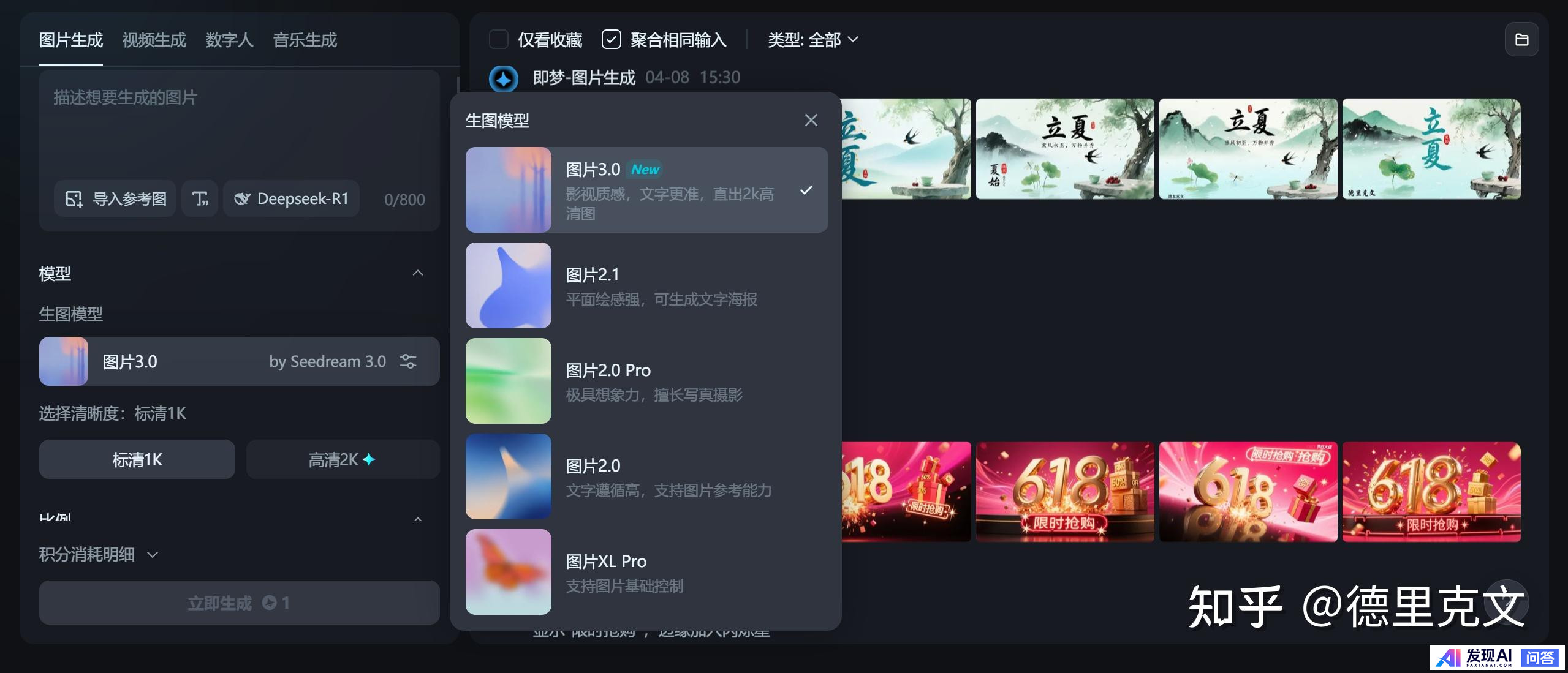Select 高清2K resolution
This screenshot has height=673, width=1568.
343,459
